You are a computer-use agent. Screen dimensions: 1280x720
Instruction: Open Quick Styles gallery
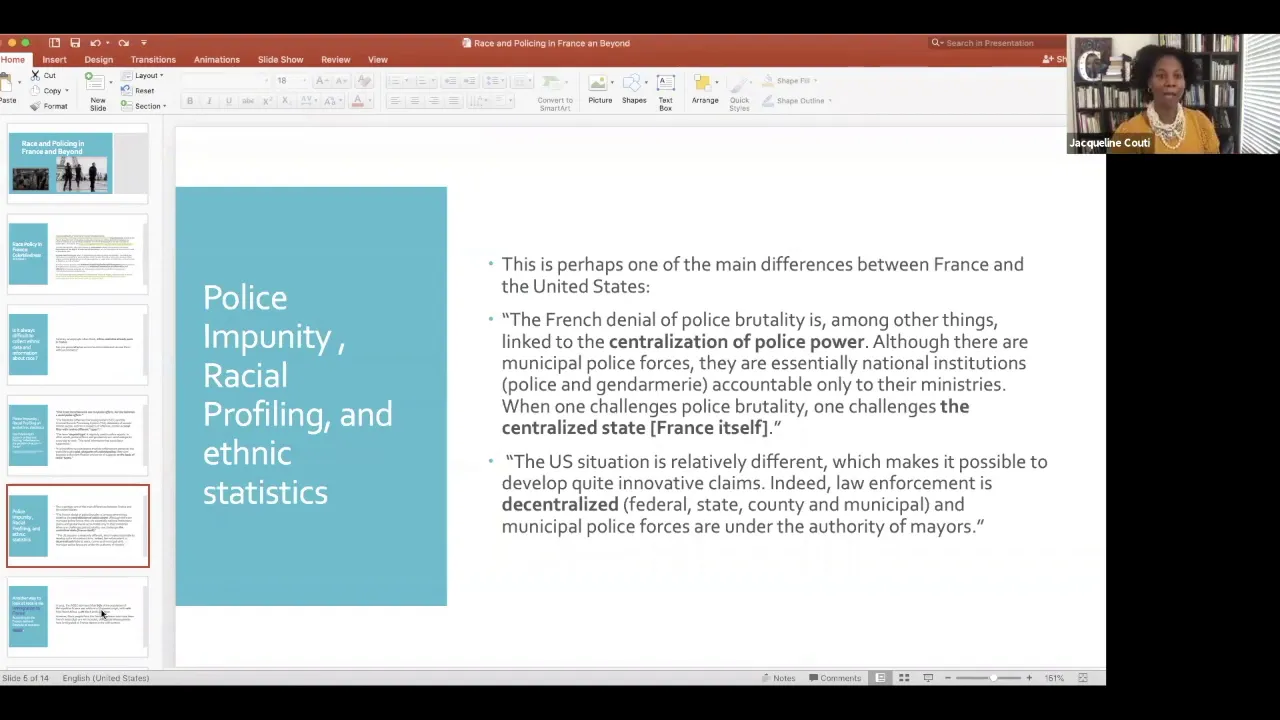[x=739, y=91]
